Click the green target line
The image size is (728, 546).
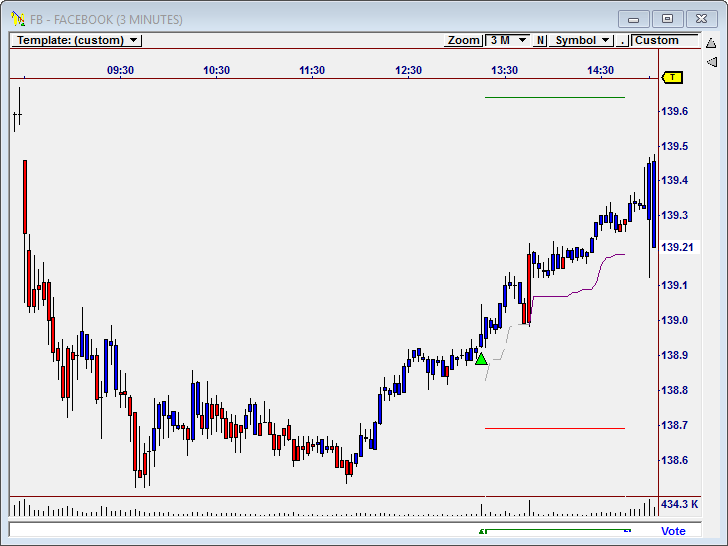coord(555,98)
